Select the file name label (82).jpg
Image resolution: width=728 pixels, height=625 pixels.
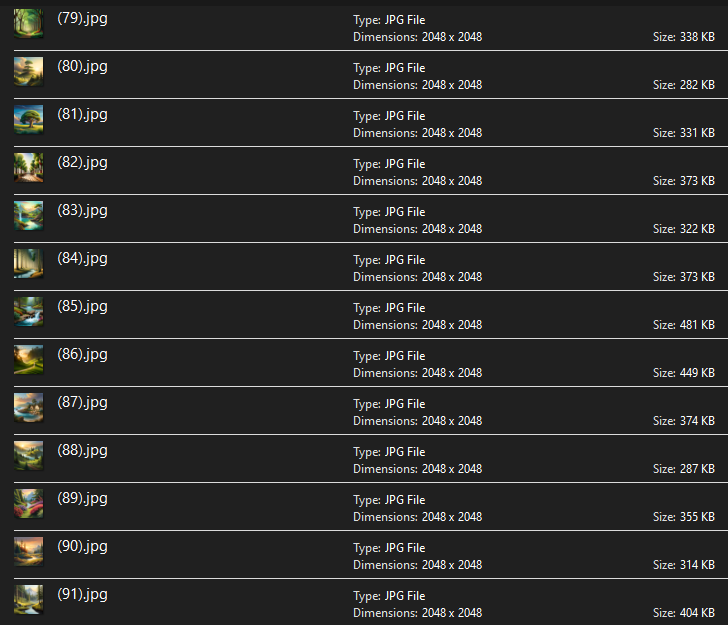(82, 162)
